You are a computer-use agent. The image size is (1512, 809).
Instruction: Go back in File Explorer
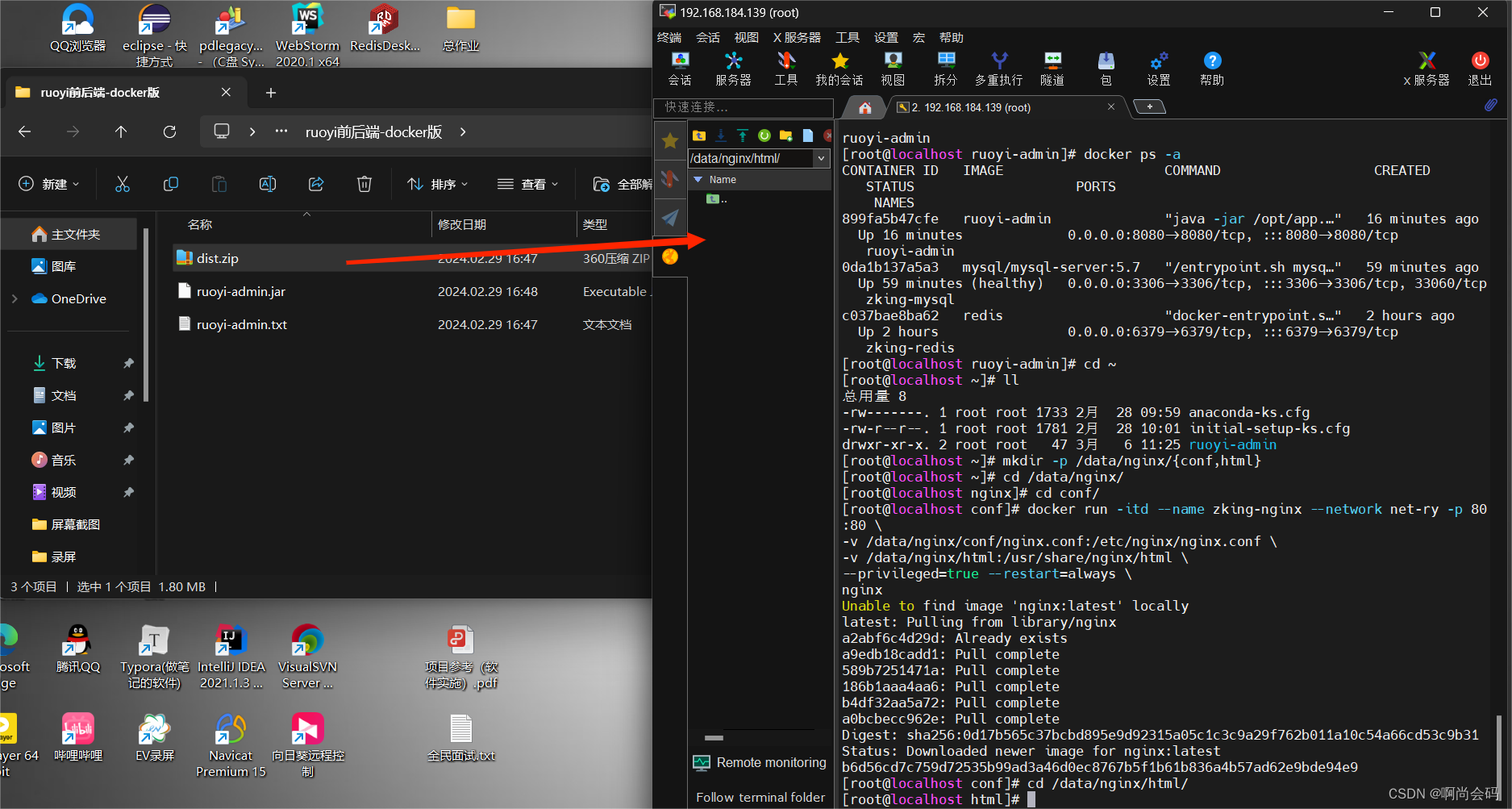point(25,131)
